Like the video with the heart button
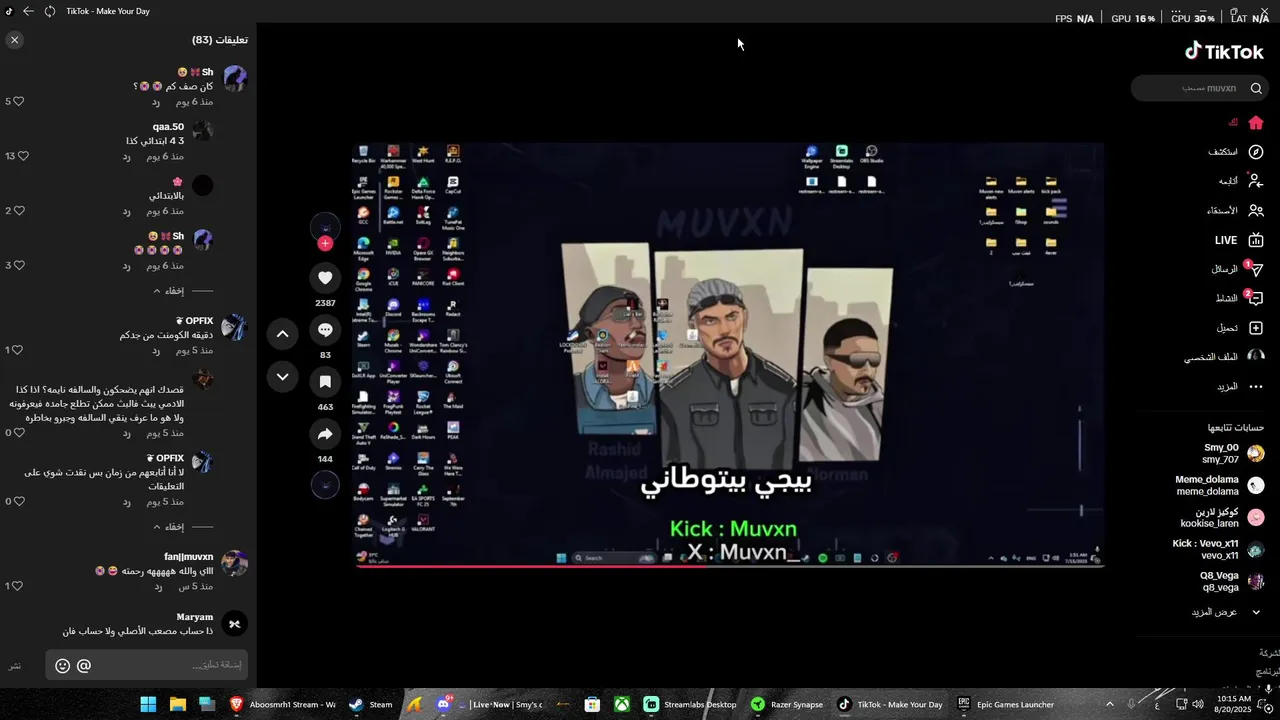The height and width of the screenshot is (720, 1280). coord(325,278)
